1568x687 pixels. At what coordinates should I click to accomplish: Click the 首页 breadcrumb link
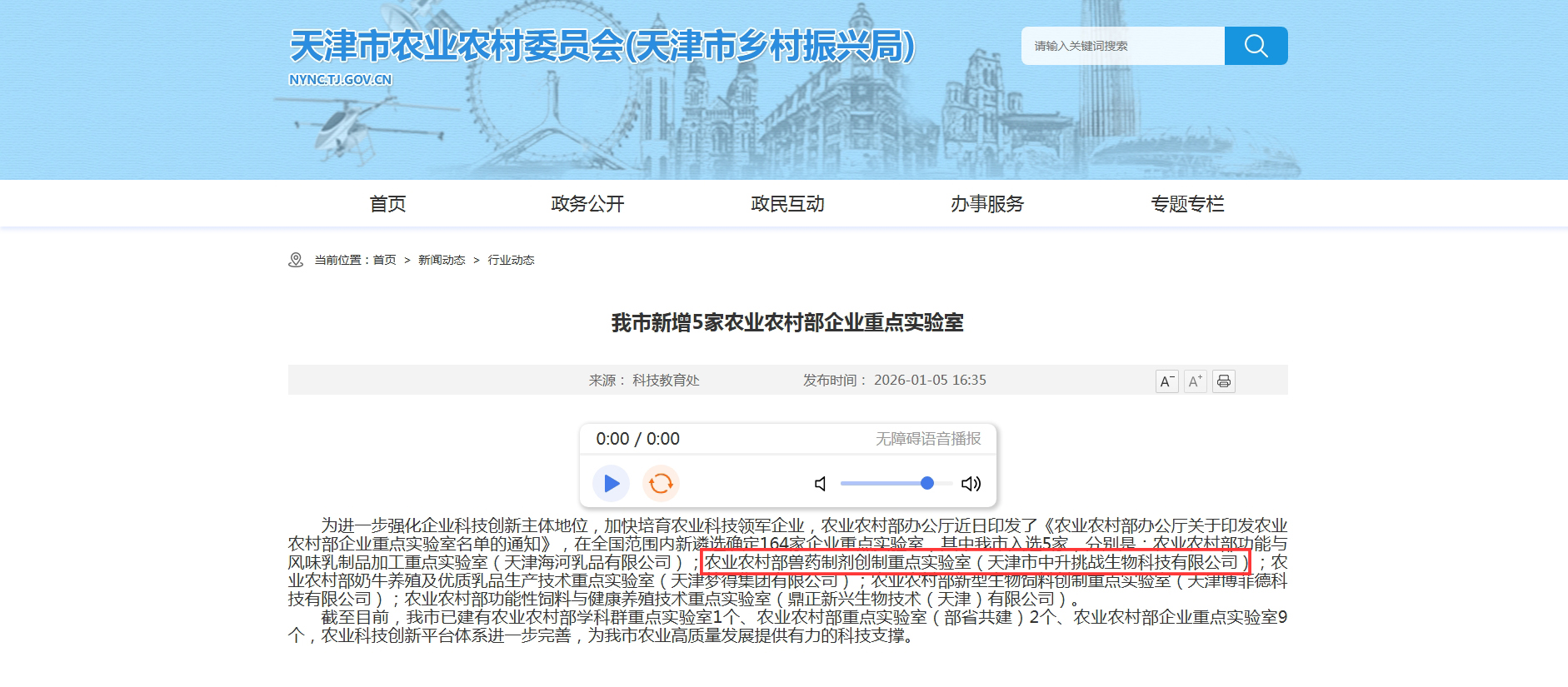pos(384,260)
